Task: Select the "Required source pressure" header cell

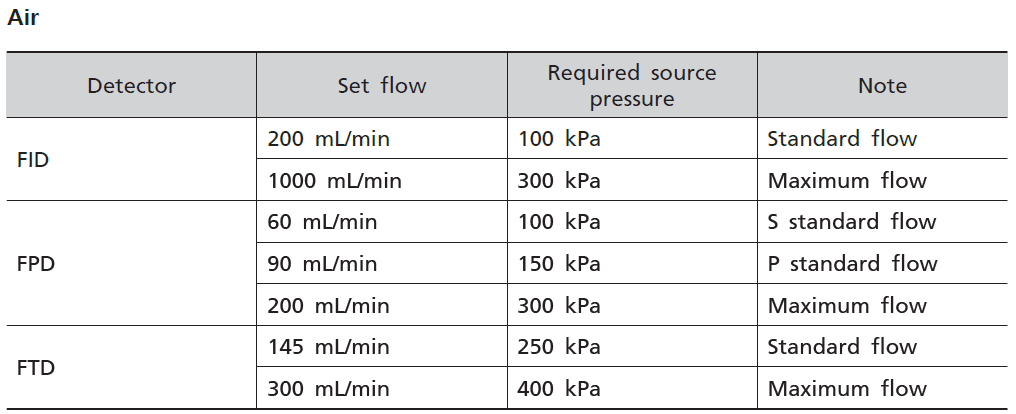Action: (632, 86)
